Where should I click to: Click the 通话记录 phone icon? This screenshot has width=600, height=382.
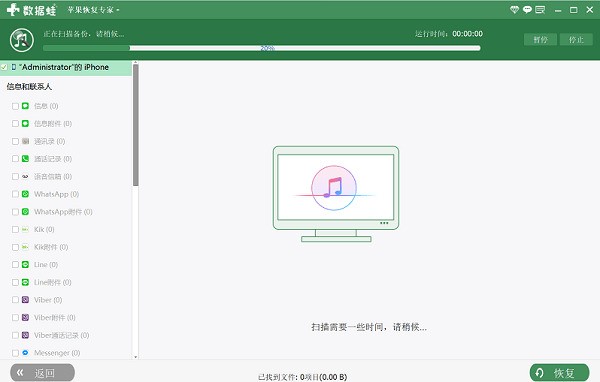pos(25,159)
